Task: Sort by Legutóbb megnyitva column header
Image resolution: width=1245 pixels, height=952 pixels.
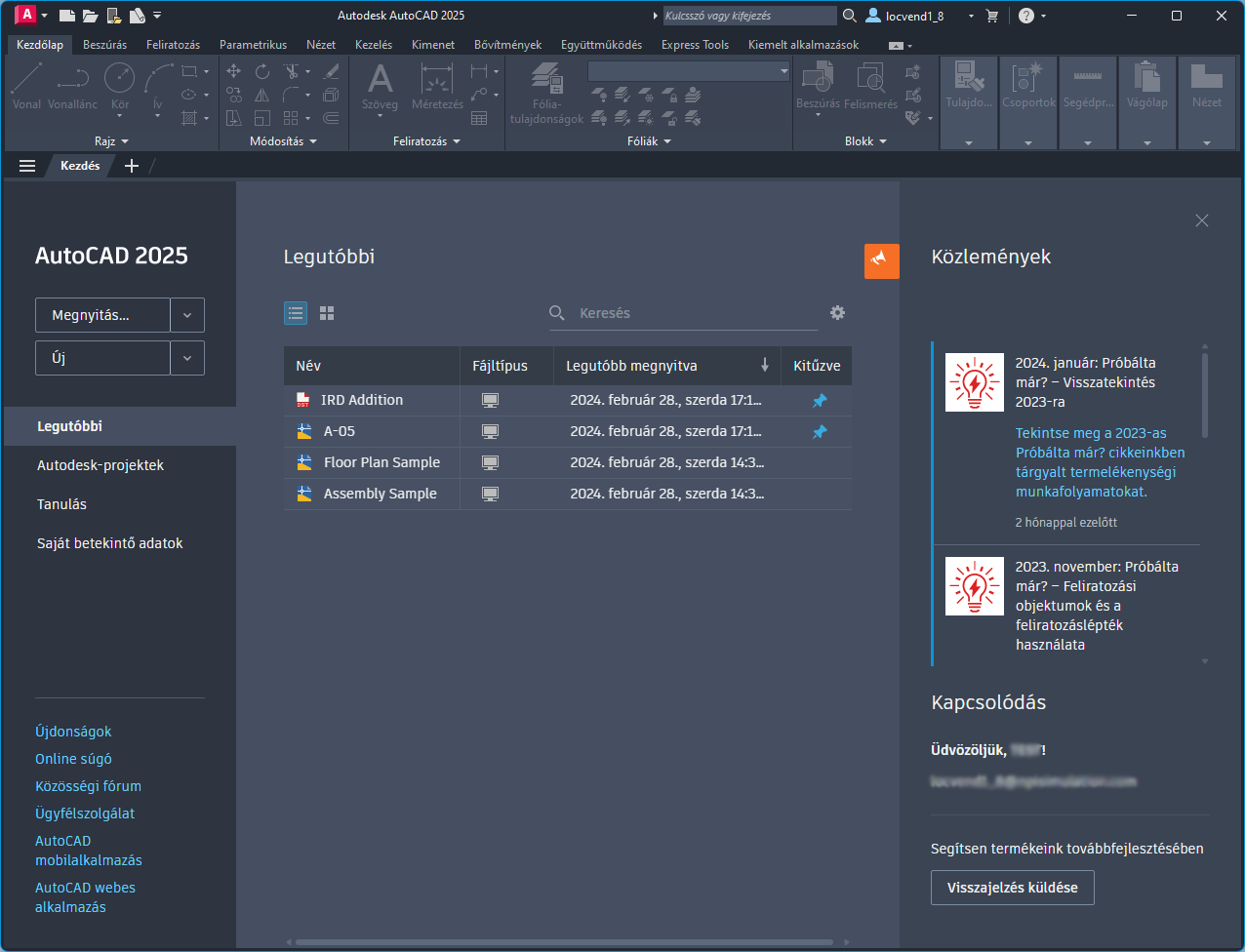Action: coord(667,366)
